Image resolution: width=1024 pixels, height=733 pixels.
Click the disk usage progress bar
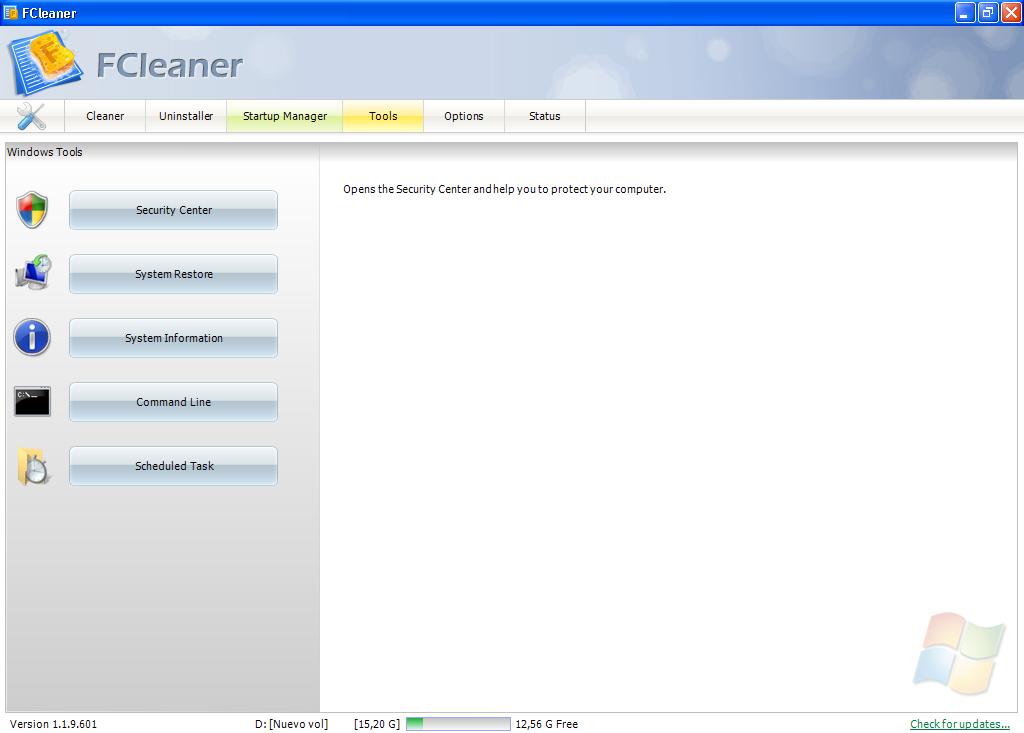pyautogui.click(x=458, y=724)
